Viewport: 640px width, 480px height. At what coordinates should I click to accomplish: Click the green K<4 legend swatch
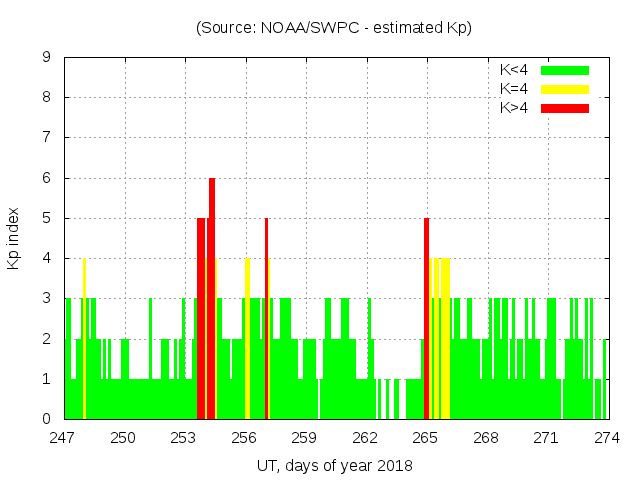[x=565, y=70]
